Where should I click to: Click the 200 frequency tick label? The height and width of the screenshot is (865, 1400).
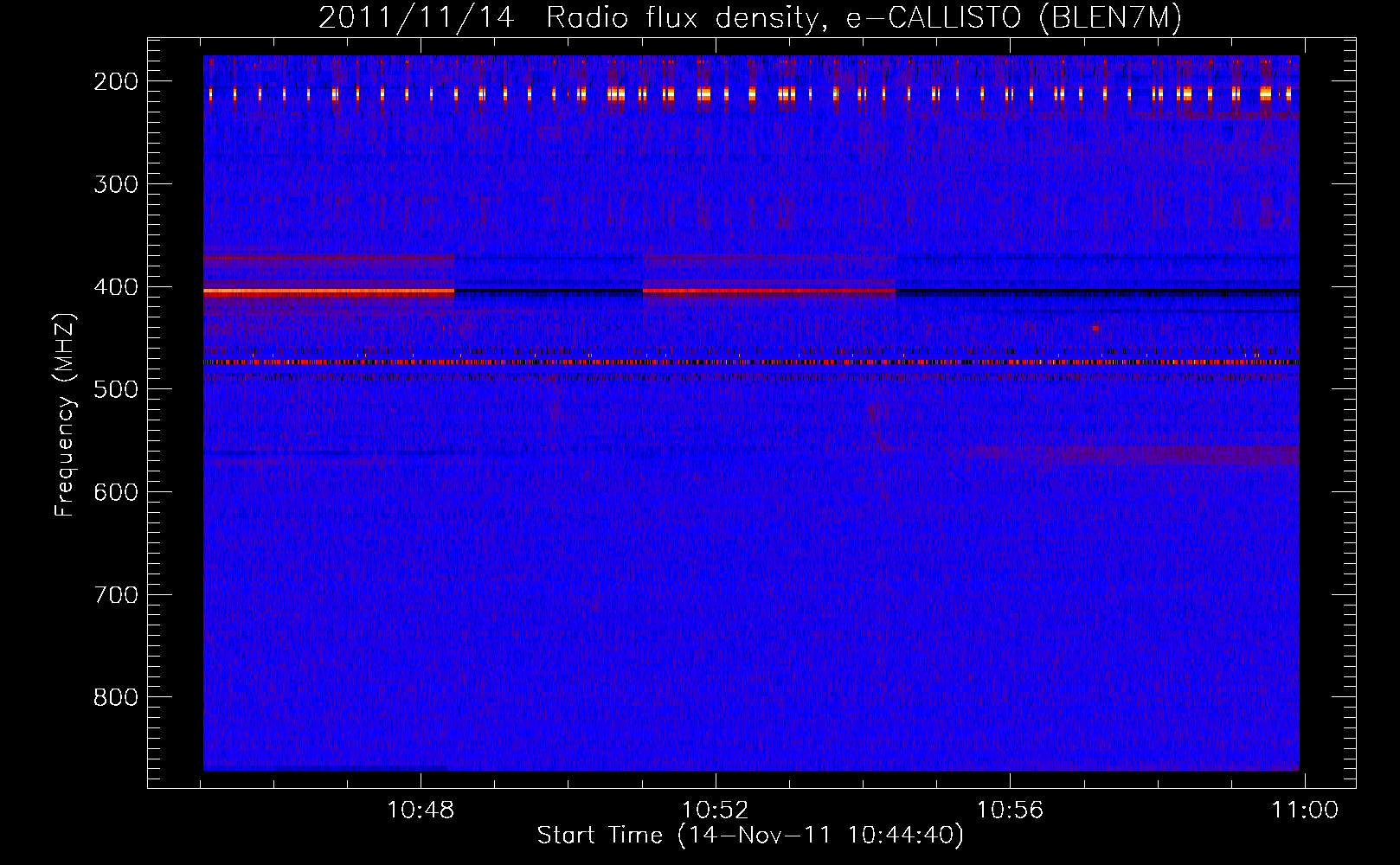pos(115,81)
